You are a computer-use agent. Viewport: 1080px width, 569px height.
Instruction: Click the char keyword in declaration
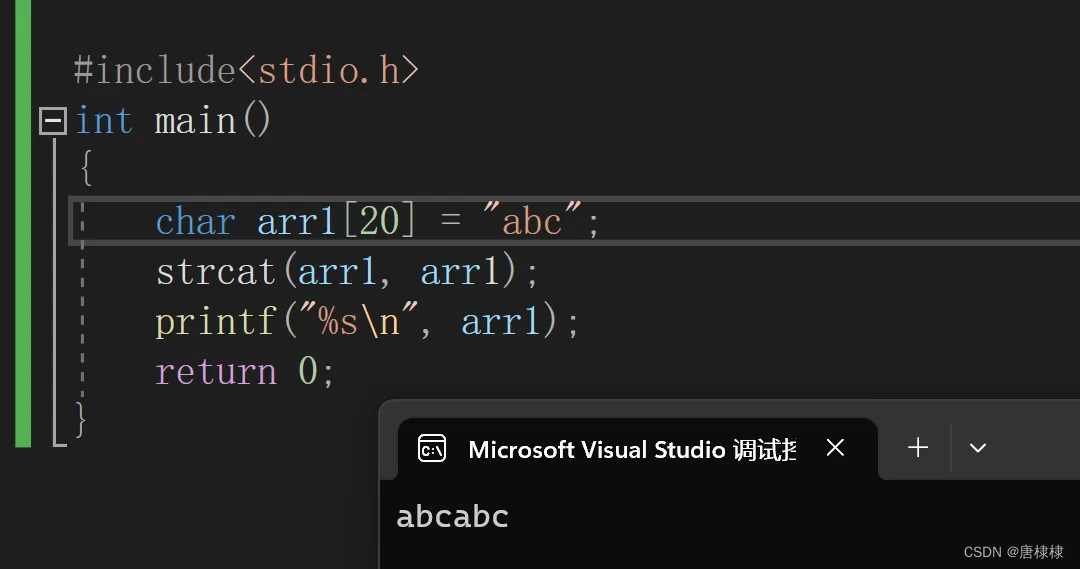click(x=195, y=221)
